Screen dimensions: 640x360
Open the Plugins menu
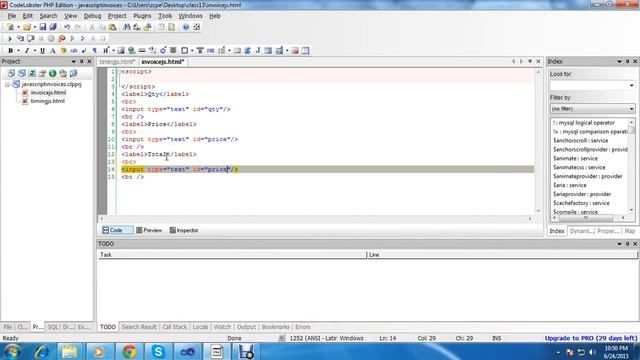(142, 16)
